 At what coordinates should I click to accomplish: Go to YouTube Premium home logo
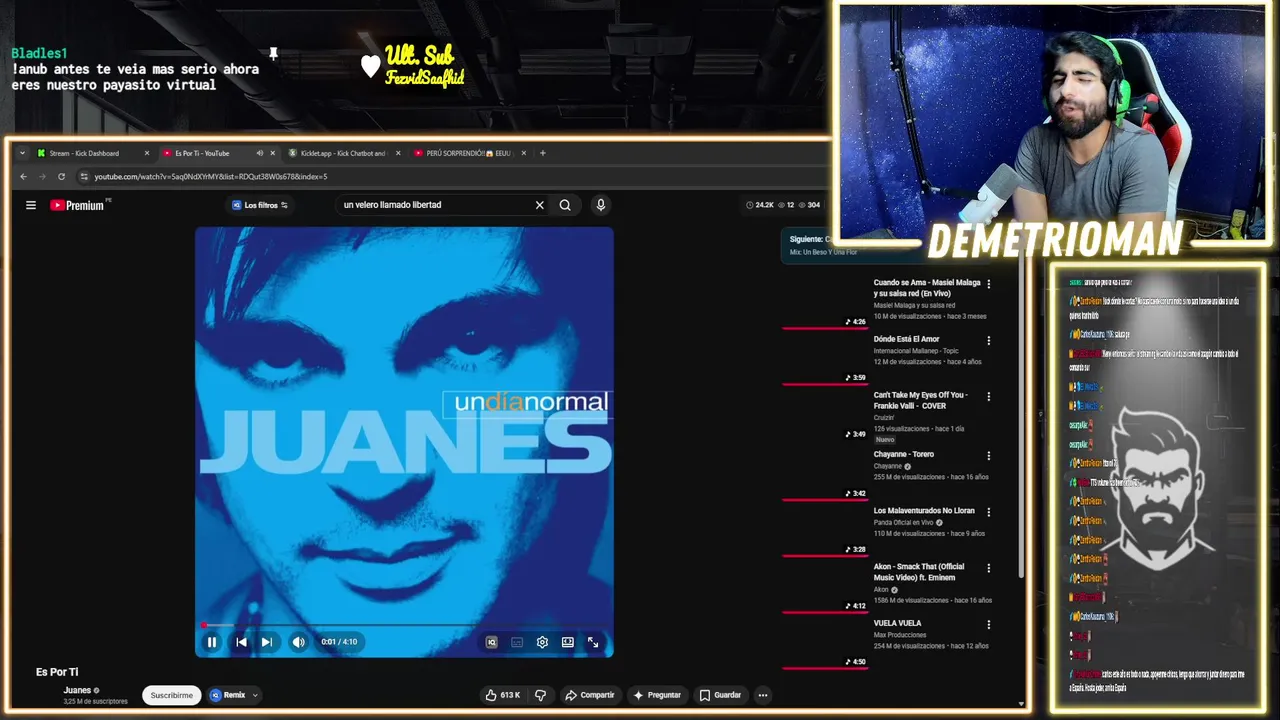[78, 205]
